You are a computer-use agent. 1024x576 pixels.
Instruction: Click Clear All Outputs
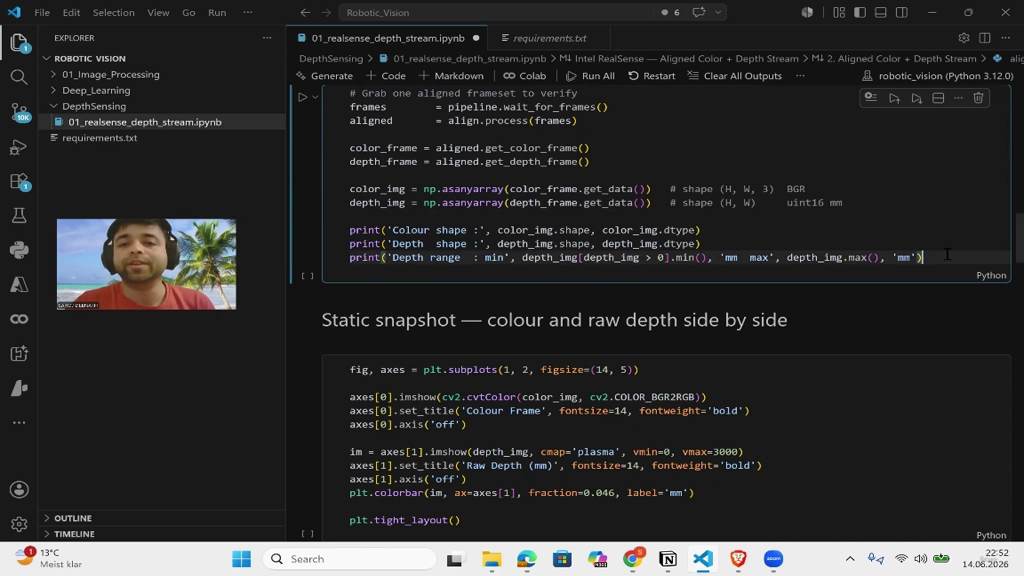point(735,76)
